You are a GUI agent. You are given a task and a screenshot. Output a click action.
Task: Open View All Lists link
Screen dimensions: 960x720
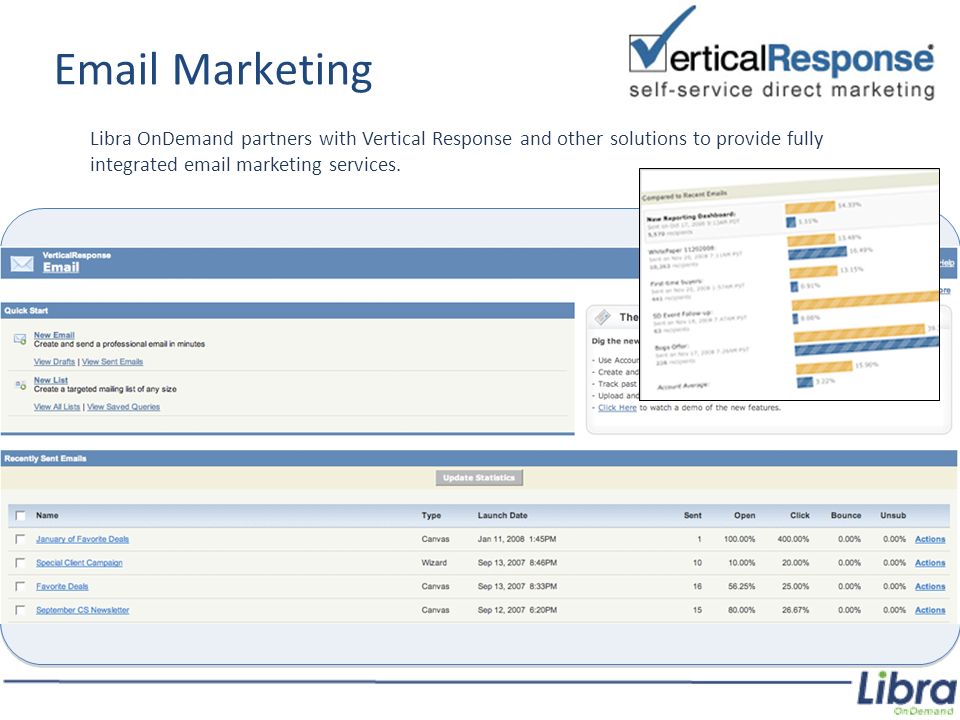57,407
